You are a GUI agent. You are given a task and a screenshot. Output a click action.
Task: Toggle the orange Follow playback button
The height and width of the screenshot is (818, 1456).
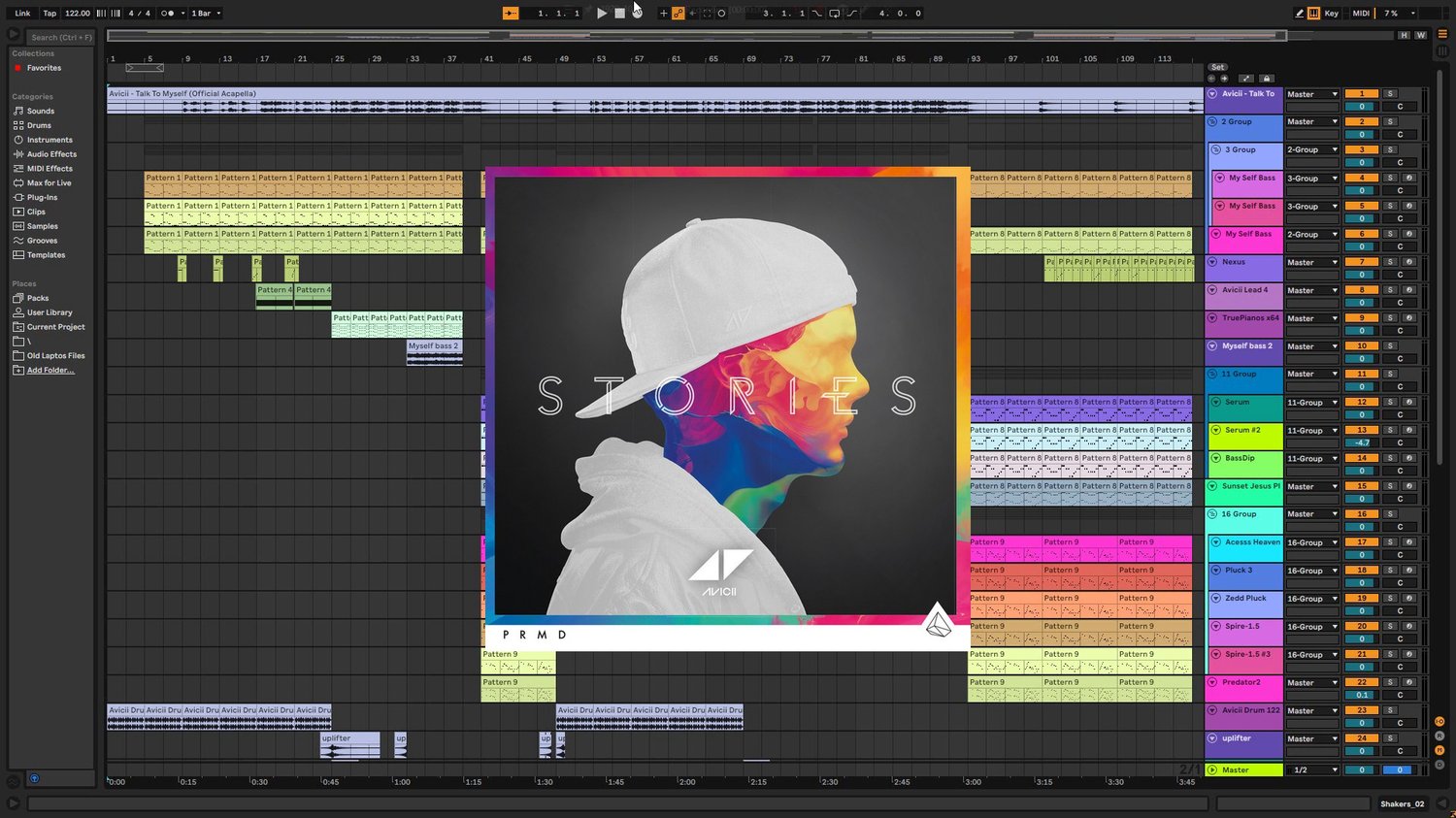511,14
